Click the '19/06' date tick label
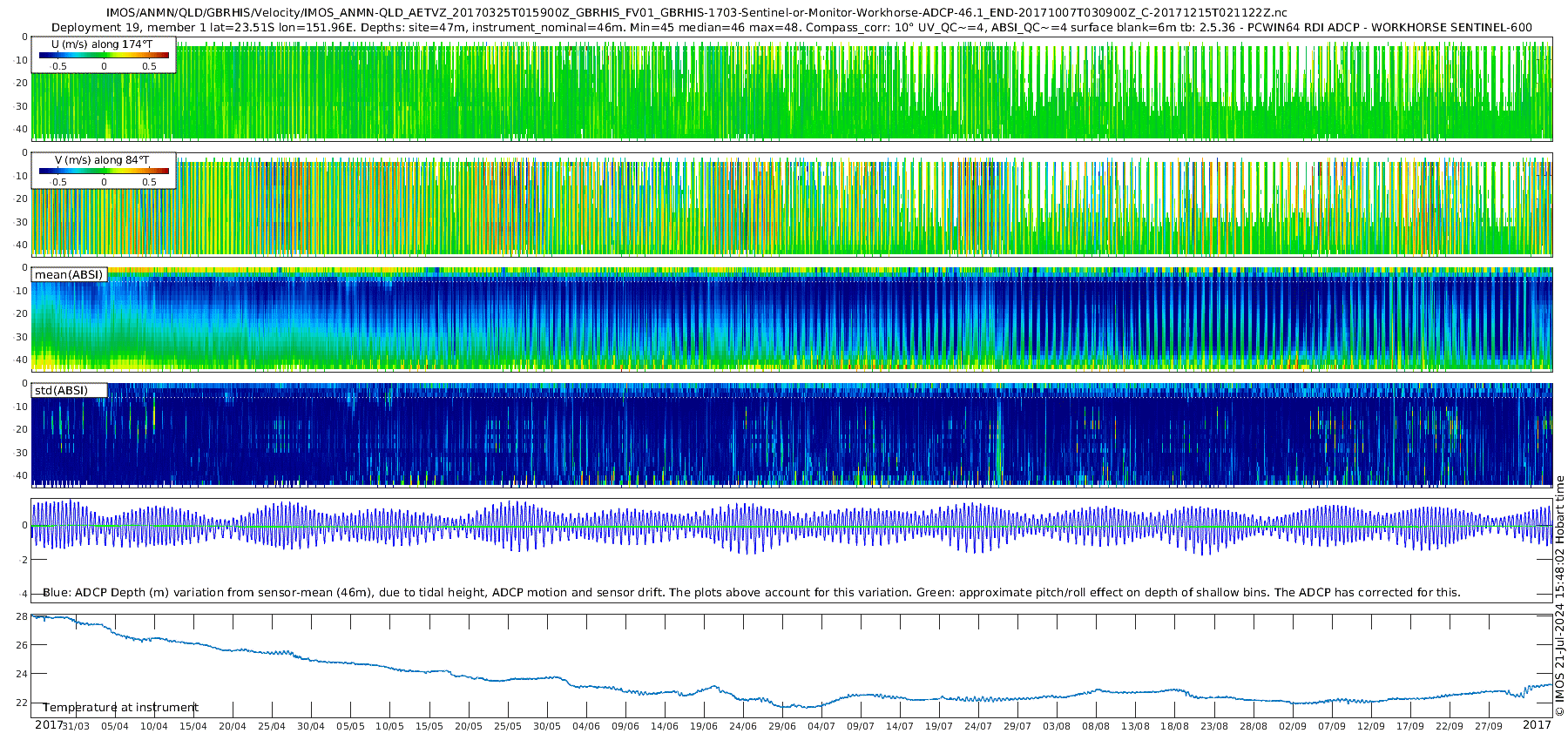Screen dimensions: 1568x740 [x=704, y=726]
